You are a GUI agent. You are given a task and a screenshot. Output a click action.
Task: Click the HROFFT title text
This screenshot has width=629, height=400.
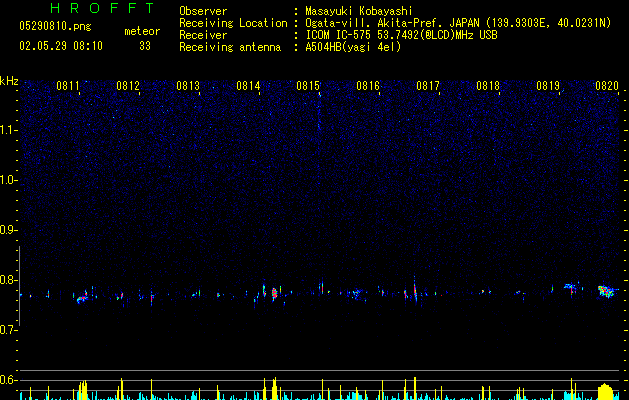point(103,8)
